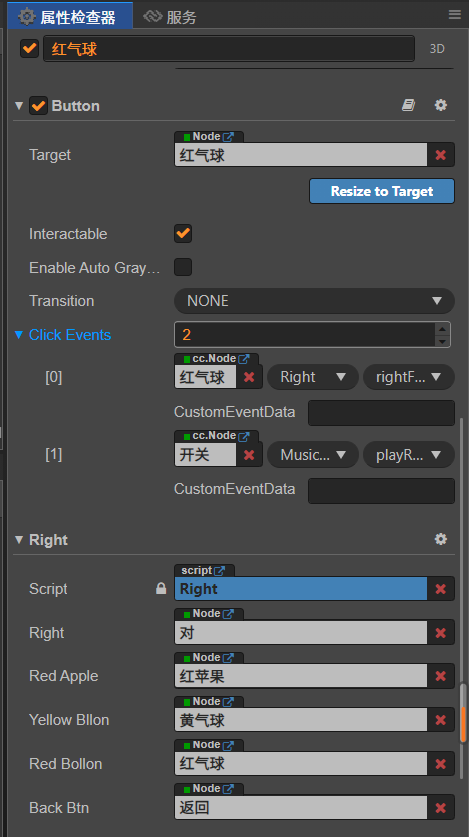Clear the Target node reference
The height and width of the screenshot is (837, 469).
pos(441,155)
